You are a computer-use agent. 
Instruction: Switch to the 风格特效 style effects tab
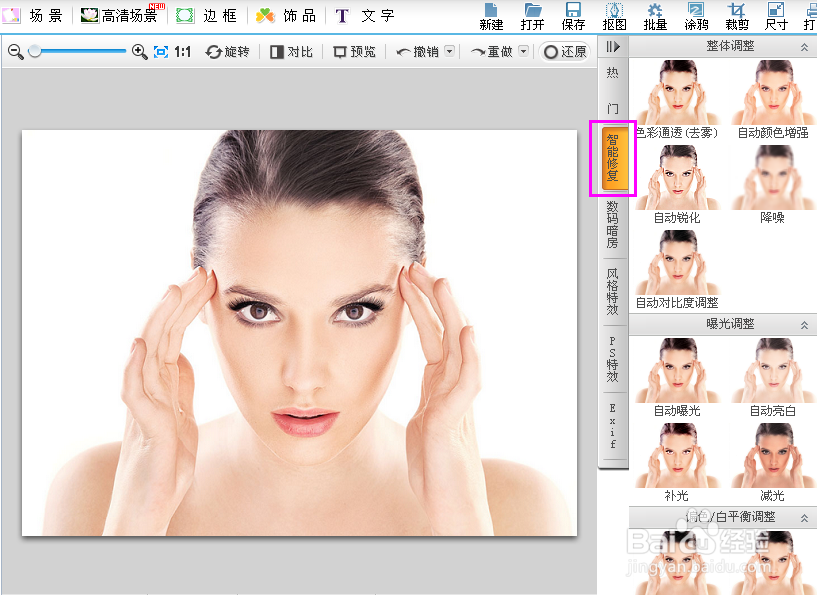point(613,292)
